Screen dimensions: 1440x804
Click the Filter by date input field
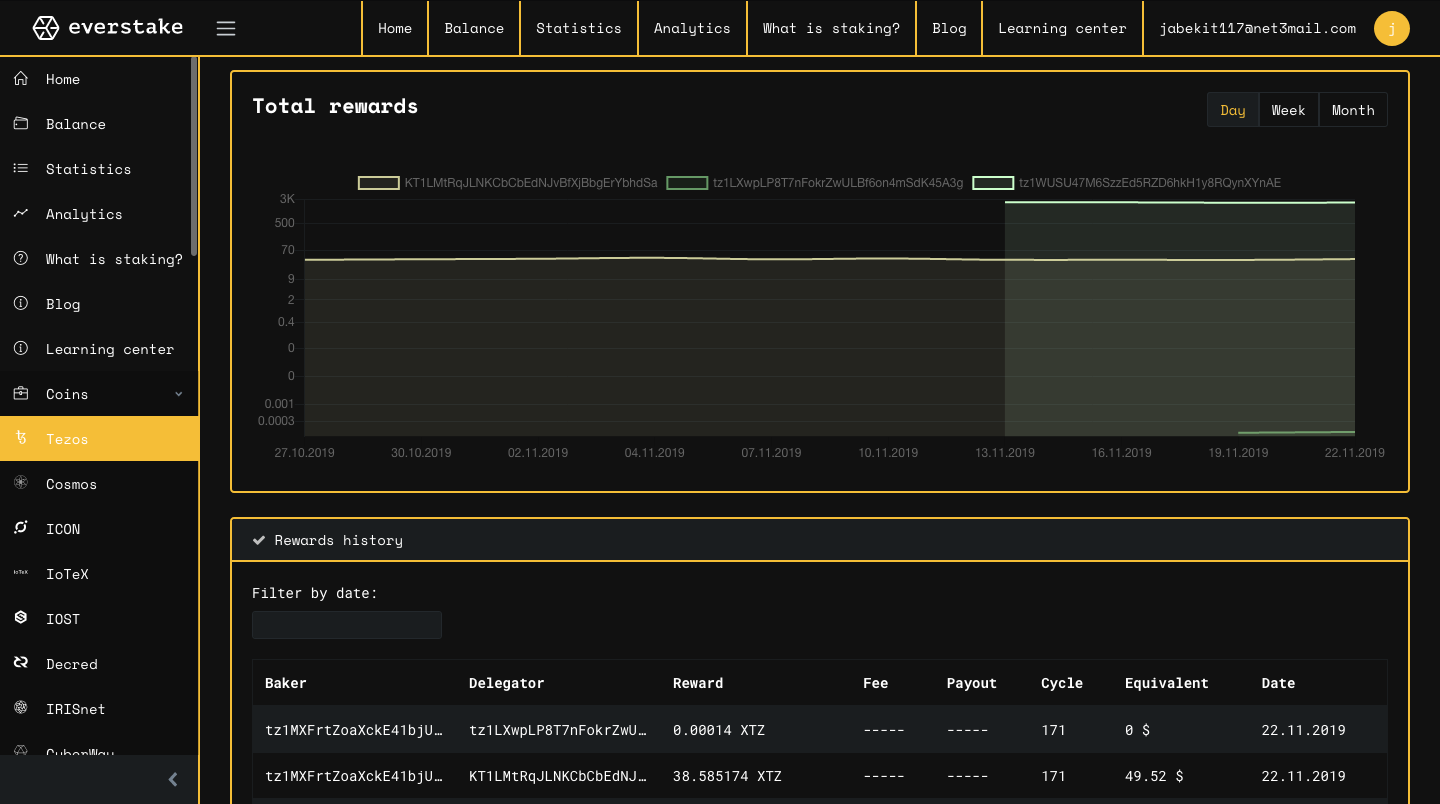[347, 625]
